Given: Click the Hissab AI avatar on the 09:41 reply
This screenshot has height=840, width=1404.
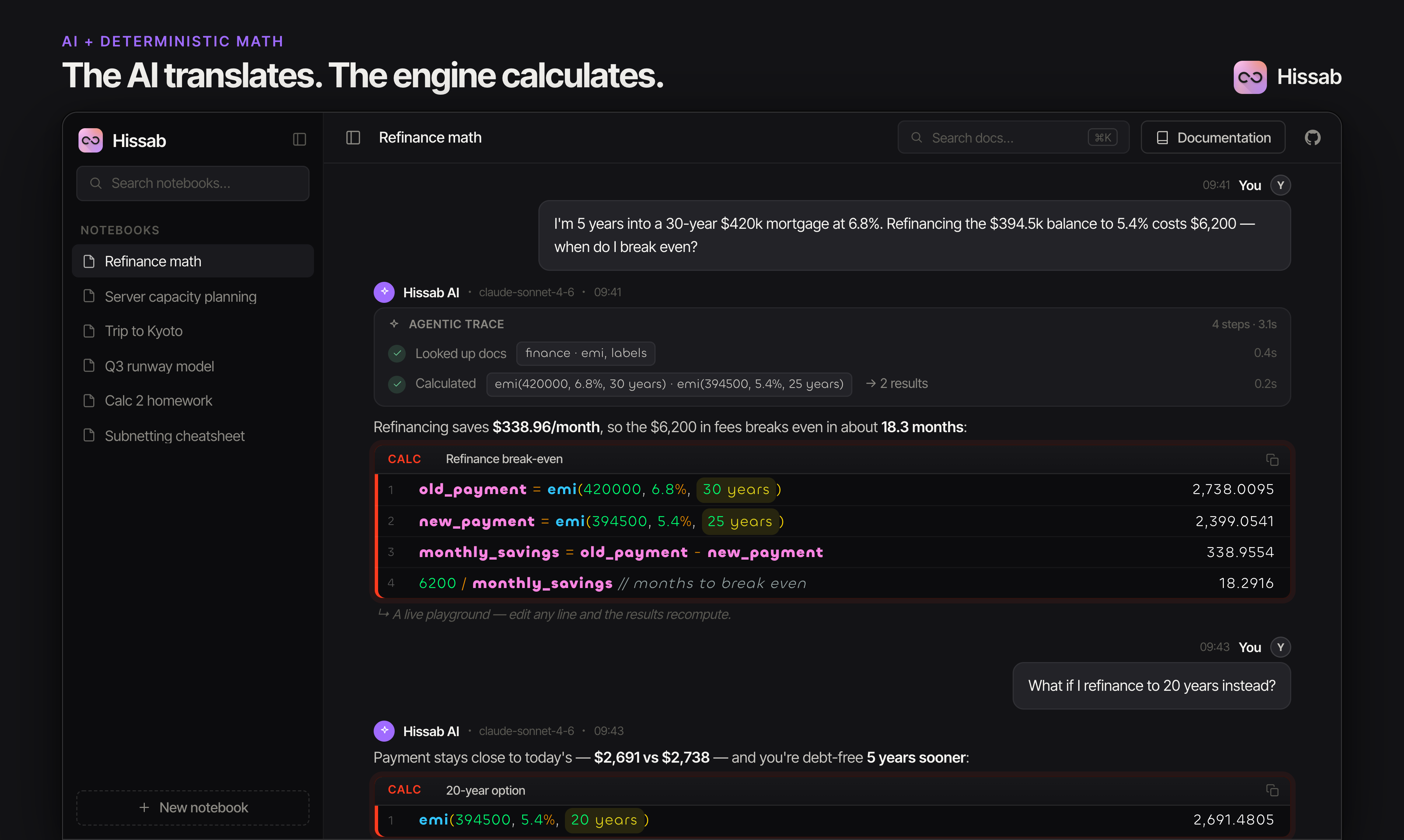Looking at the screenshot, I should click(384, 292).
